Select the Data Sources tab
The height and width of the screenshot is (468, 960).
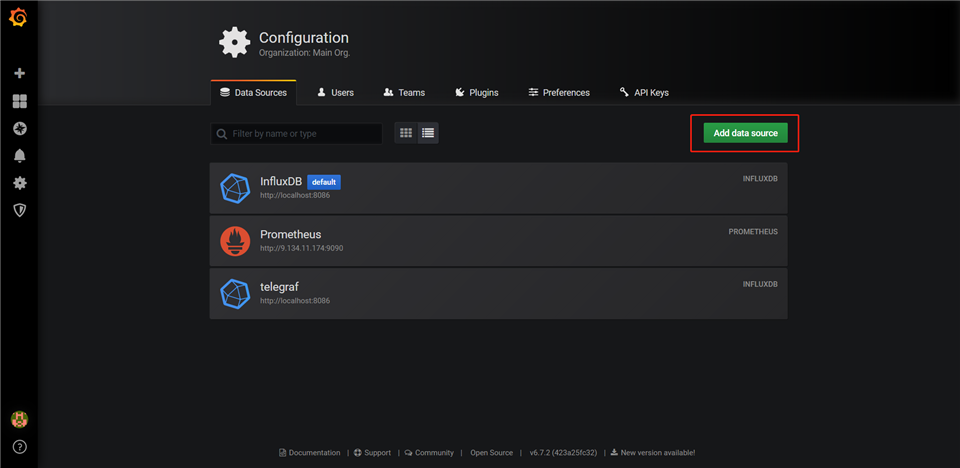[x=253, y=92]
